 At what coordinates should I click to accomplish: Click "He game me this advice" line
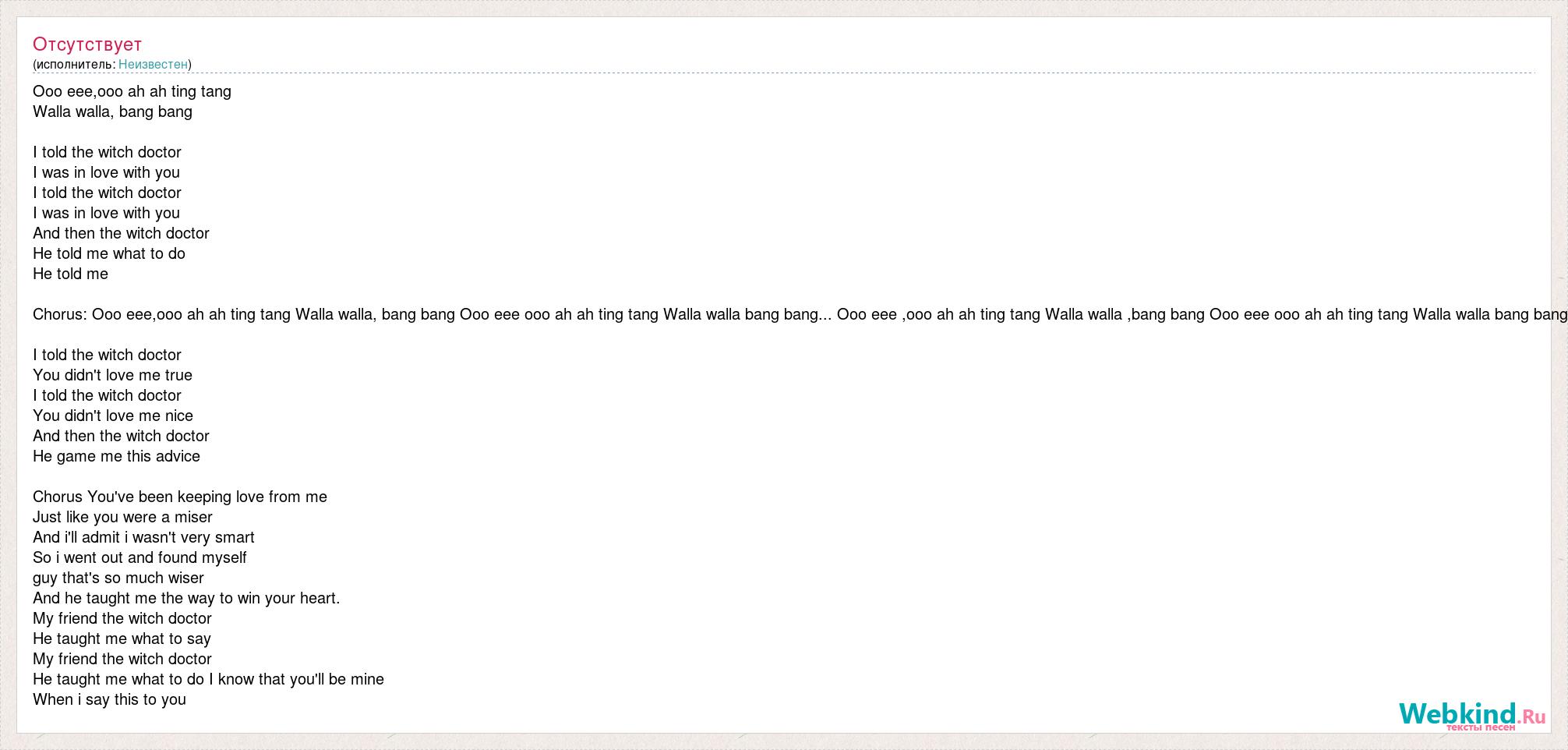click(116, 456)
